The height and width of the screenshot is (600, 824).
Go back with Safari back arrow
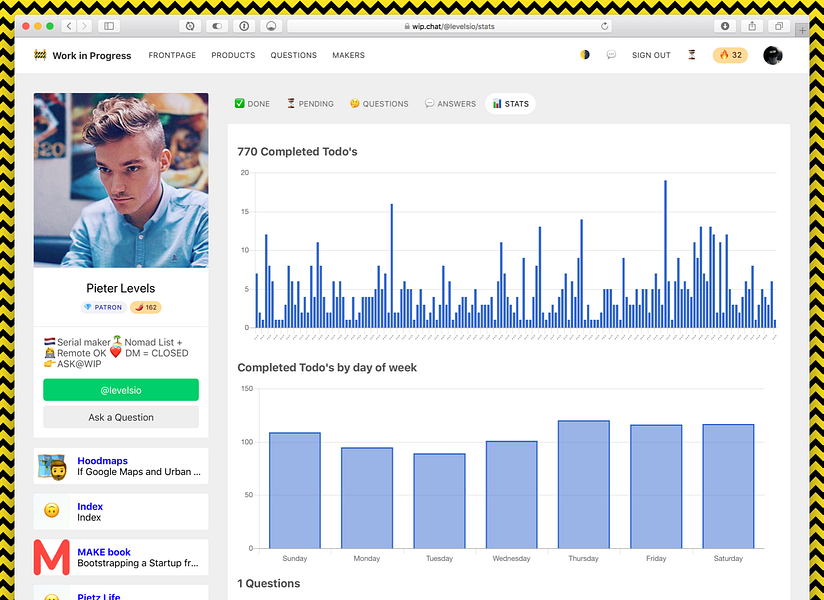(x=69, y=26)
